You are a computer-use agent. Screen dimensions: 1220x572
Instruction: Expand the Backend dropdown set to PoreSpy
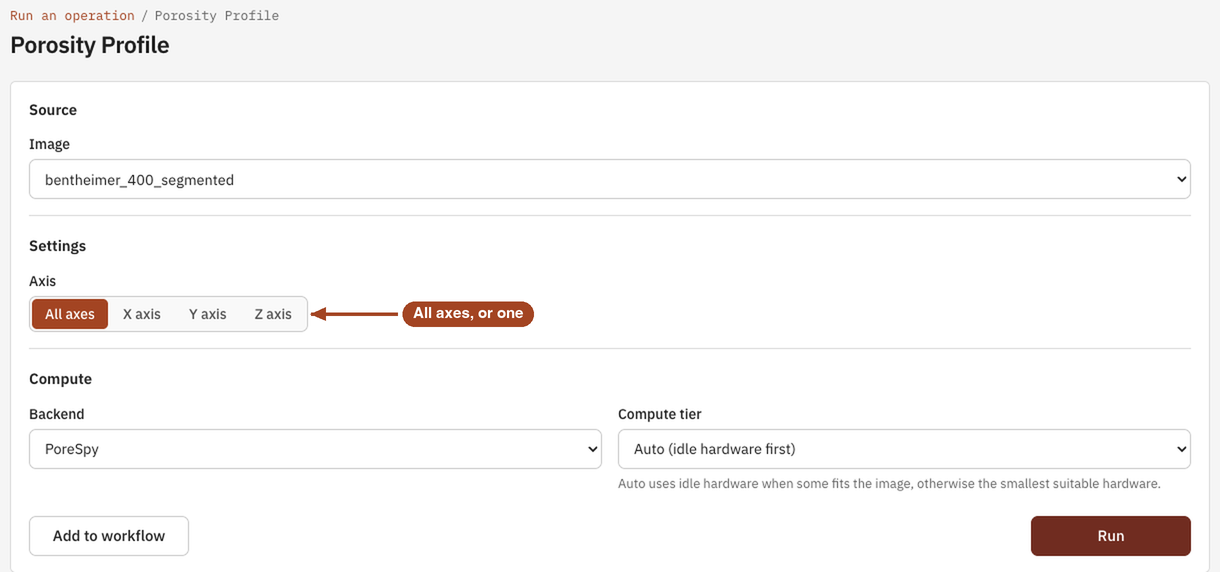point(315,449)
